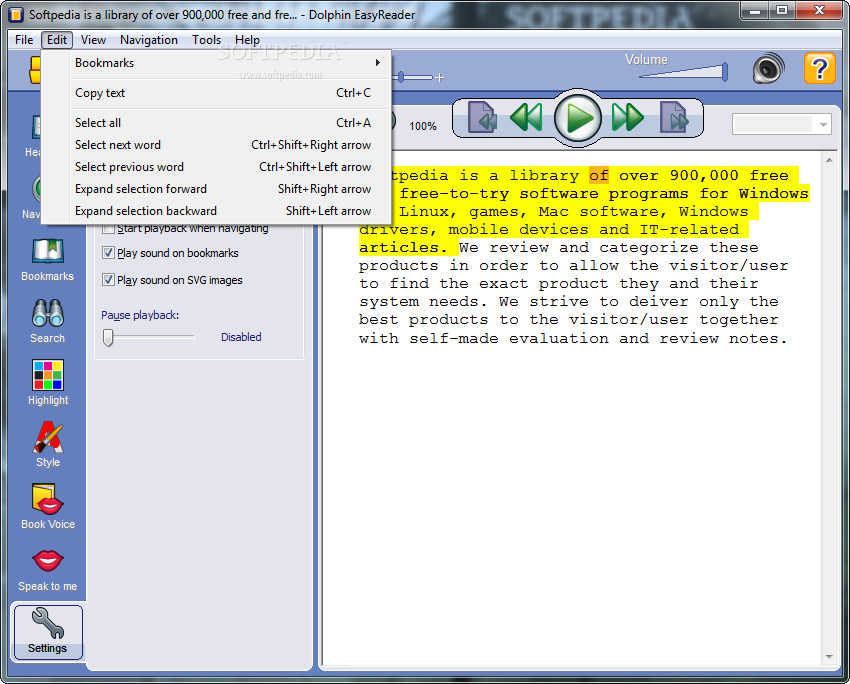Open the Highlight color grid panel
The width and height of the screenshot is (850, 684).
(48, 383)
